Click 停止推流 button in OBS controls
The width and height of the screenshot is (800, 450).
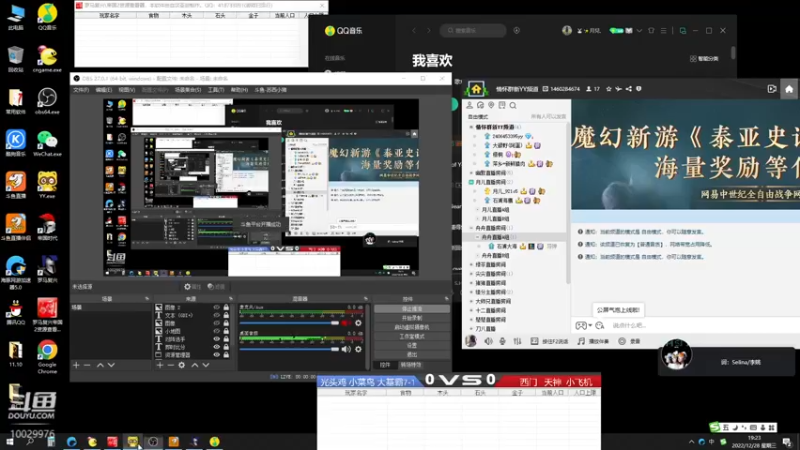point(412,309)
